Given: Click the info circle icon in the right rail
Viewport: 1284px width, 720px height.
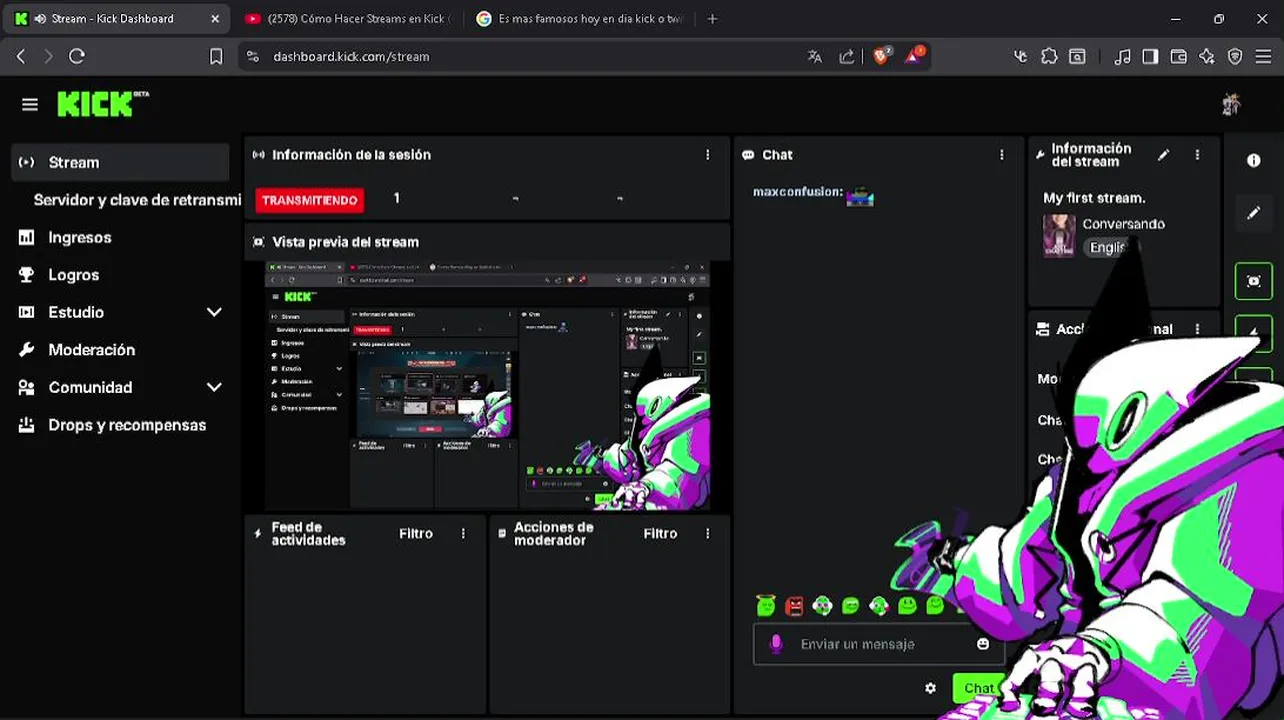Looking at the screenshot, I should (1254, 161).
